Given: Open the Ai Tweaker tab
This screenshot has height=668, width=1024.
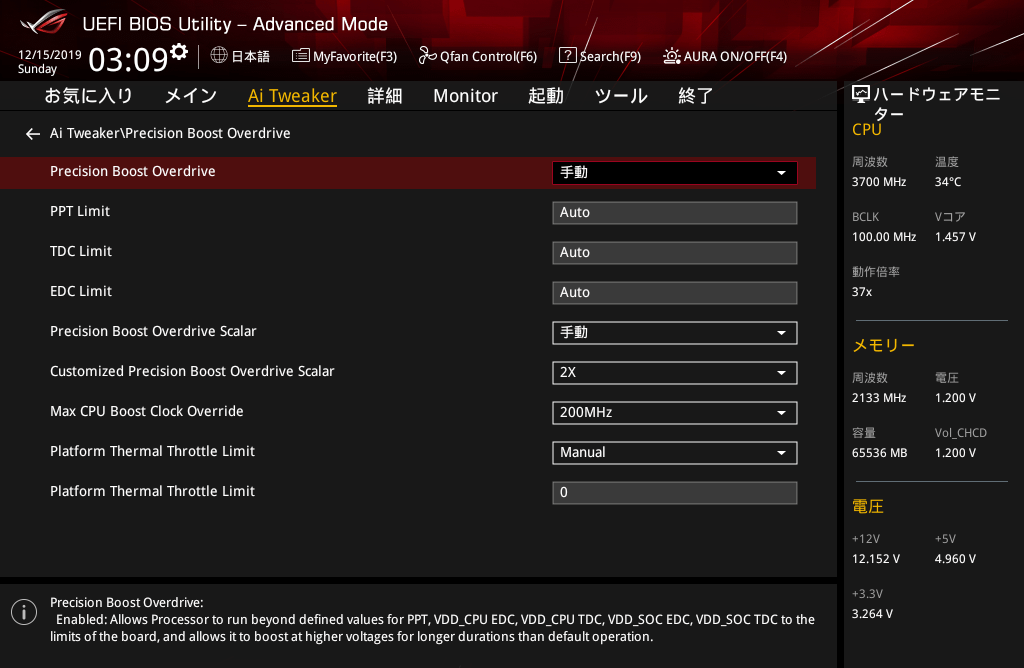Looking at the screenshot, I should [292, 96].
